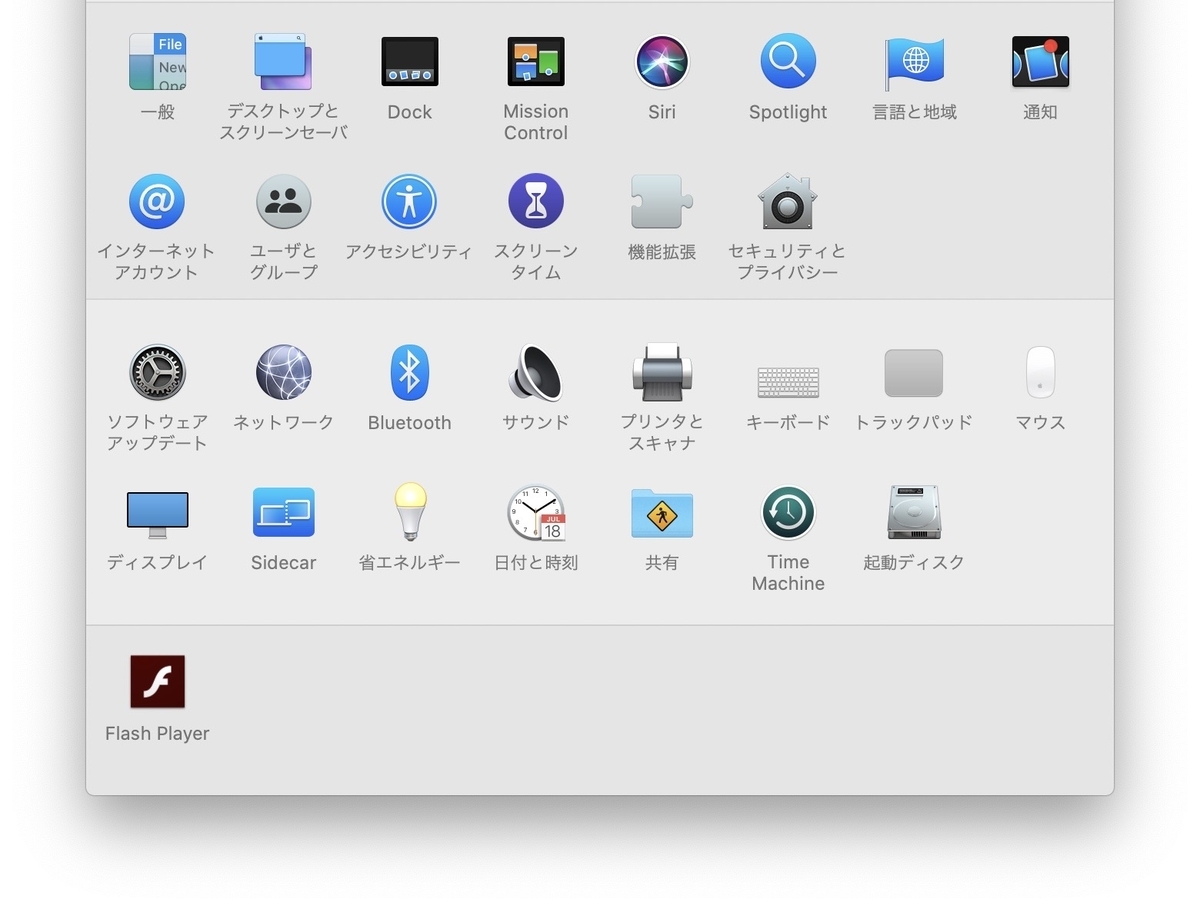This screenshot has height=909, width=1200.
Task: Open デスクトップとスクリーンセーバ preferences
Action: 284,62
